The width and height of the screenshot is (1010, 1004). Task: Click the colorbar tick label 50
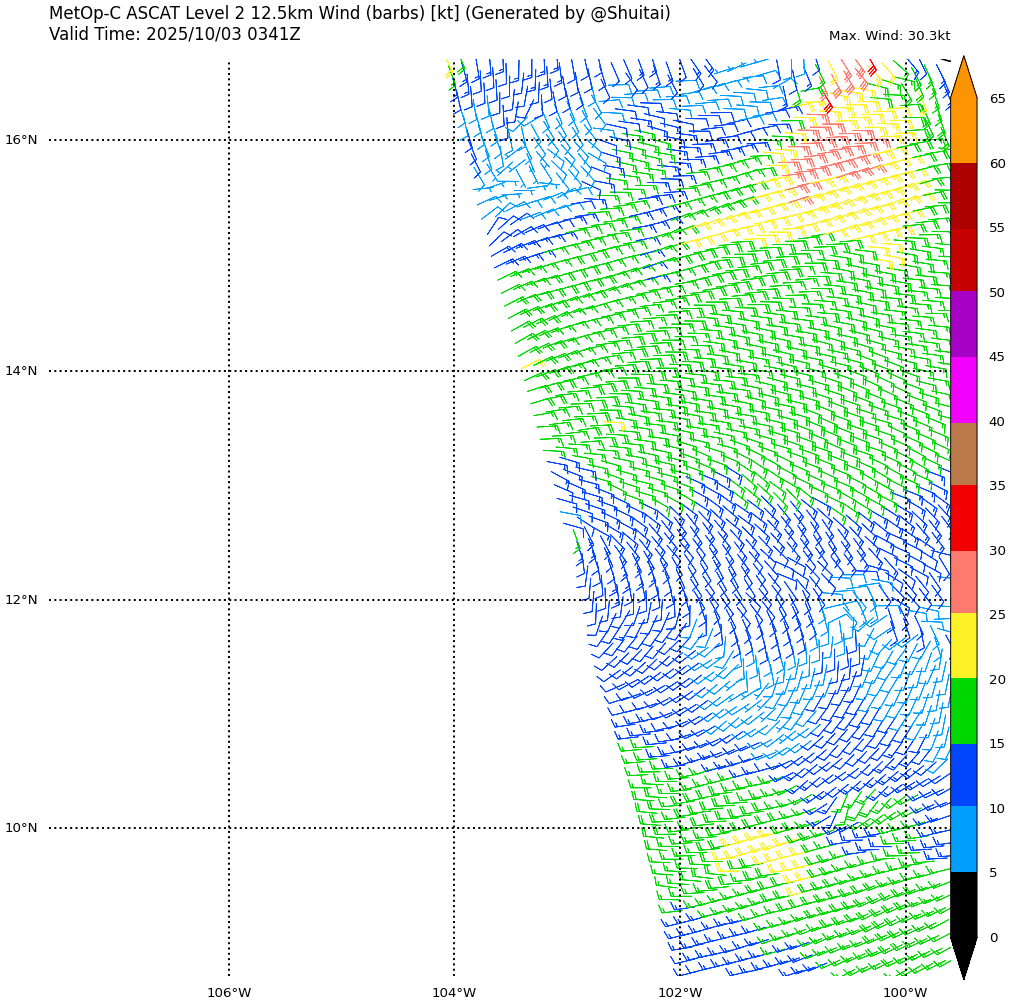(997, 293)
